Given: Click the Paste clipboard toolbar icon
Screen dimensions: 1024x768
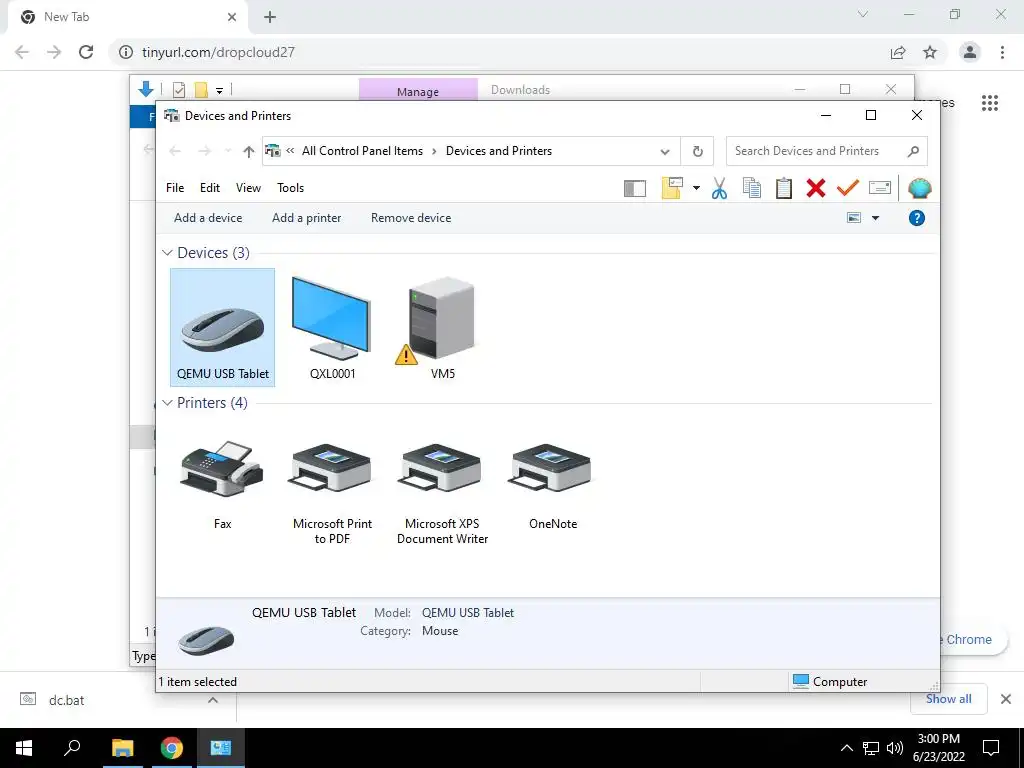Looking at the screenshot, I should [x=784, y=189].
